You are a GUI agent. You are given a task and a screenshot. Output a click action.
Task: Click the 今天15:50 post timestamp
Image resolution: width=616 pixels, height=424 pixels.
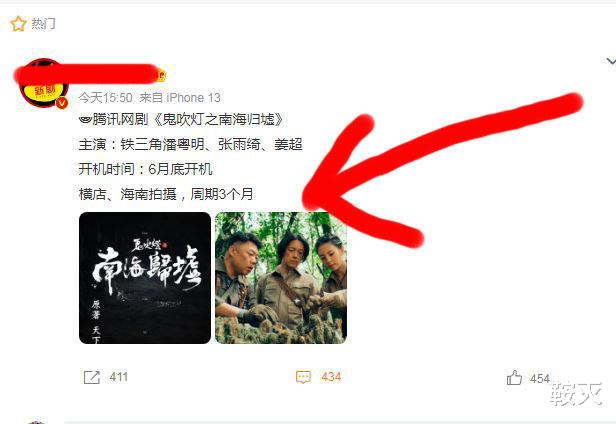coord(105,97)
